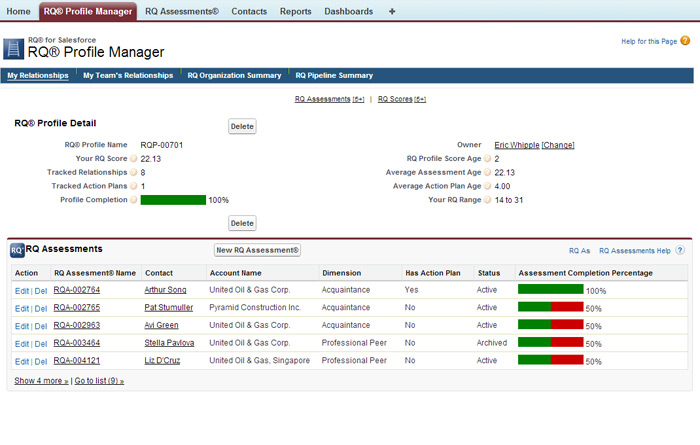Open assessment RQA-002764 record
Screen dimensions: 700x445
(77, 290)
